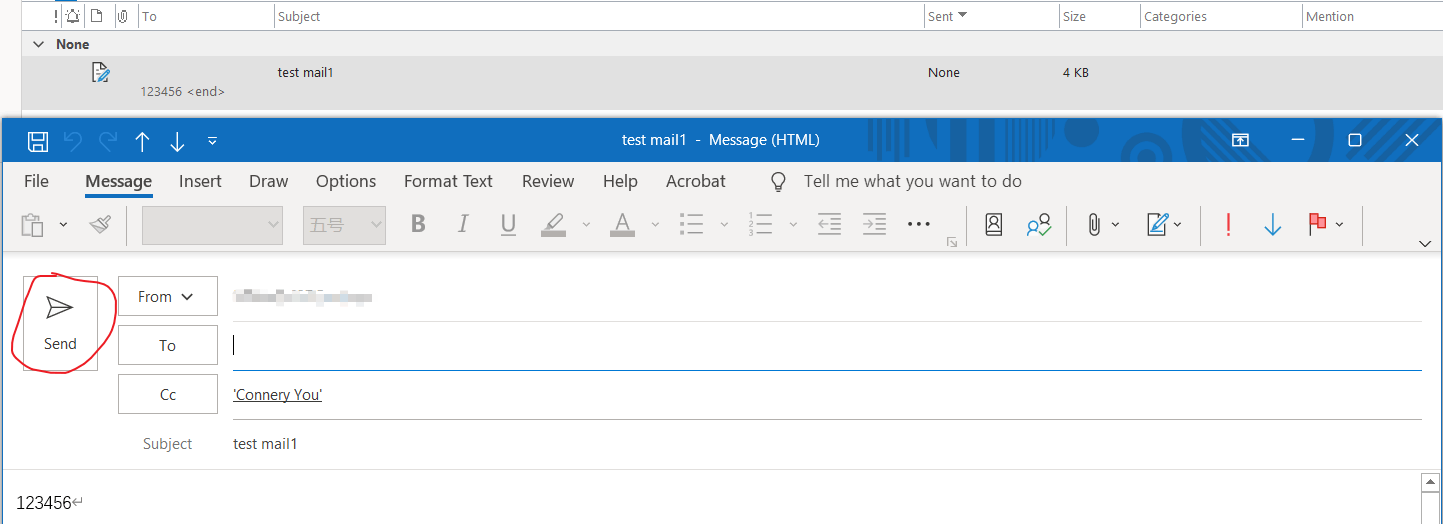Select the Format Painter brush
Image resolution: width=1443 pixels, height=524 pixels.
[x=100, y=225]
